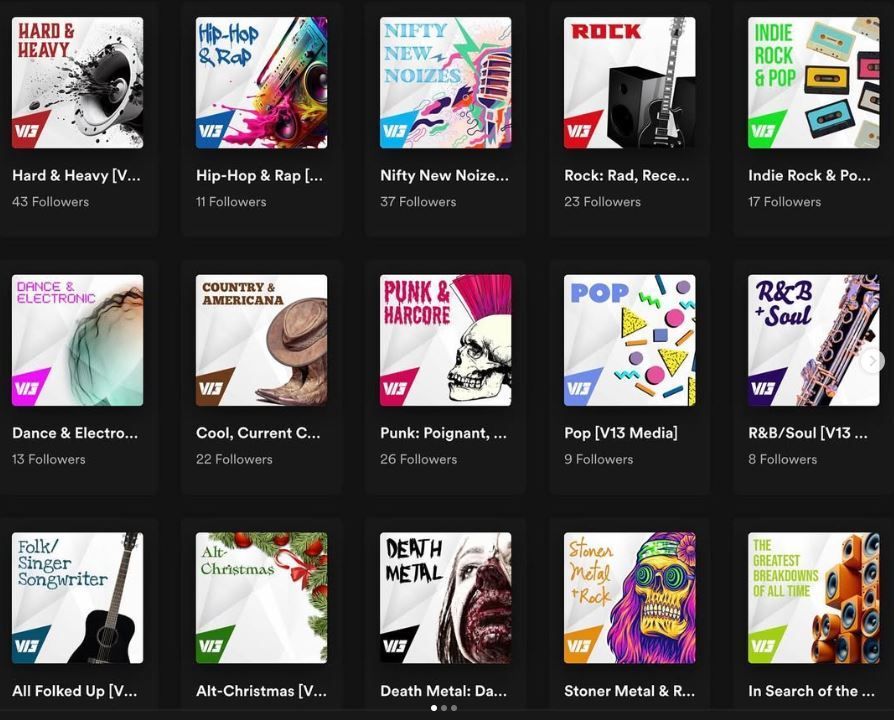
Task: Open the "R&B/Soul [V13" title link
Action: 806,433
